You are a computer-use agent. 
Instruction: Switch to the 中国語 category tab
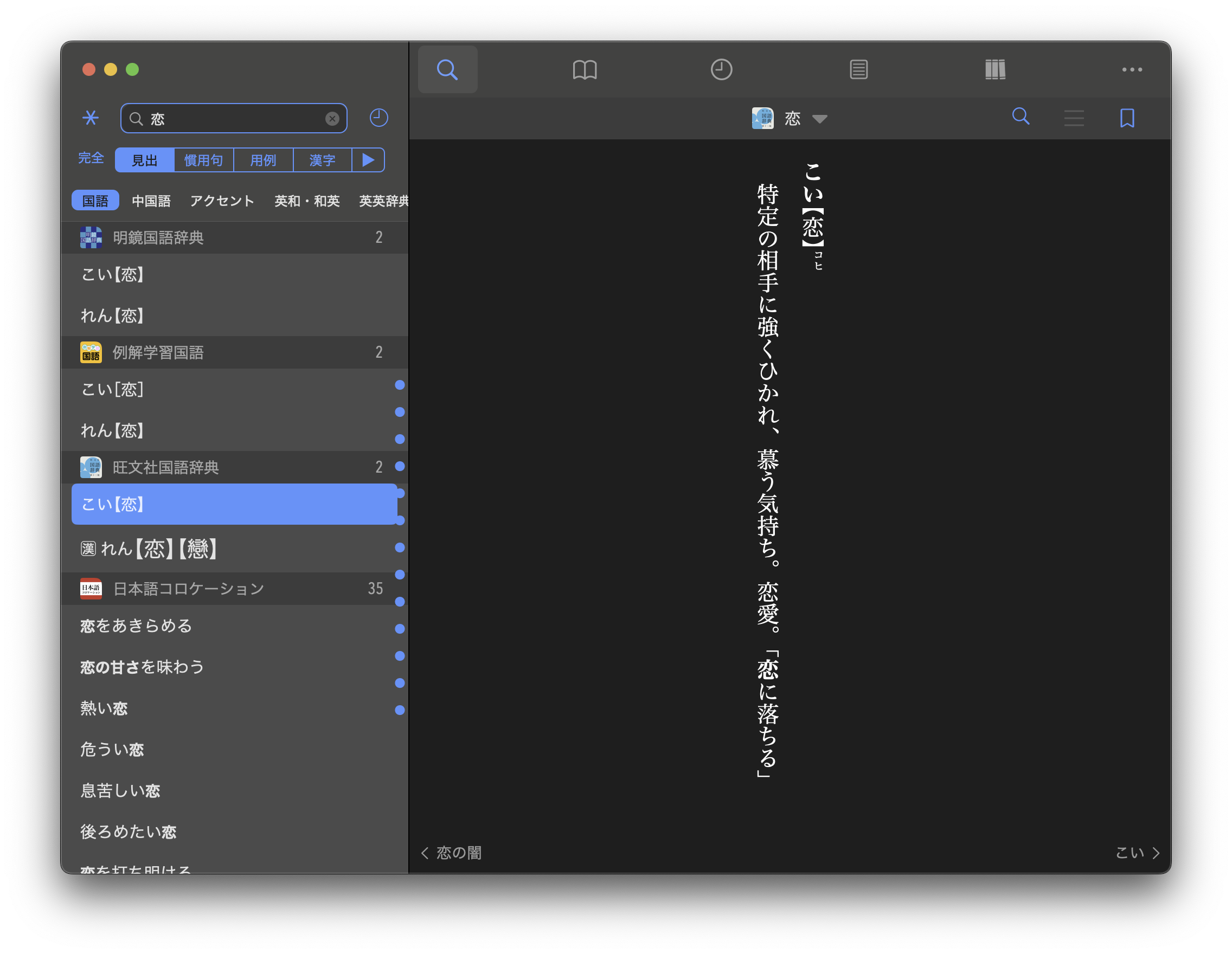point(151,201)
